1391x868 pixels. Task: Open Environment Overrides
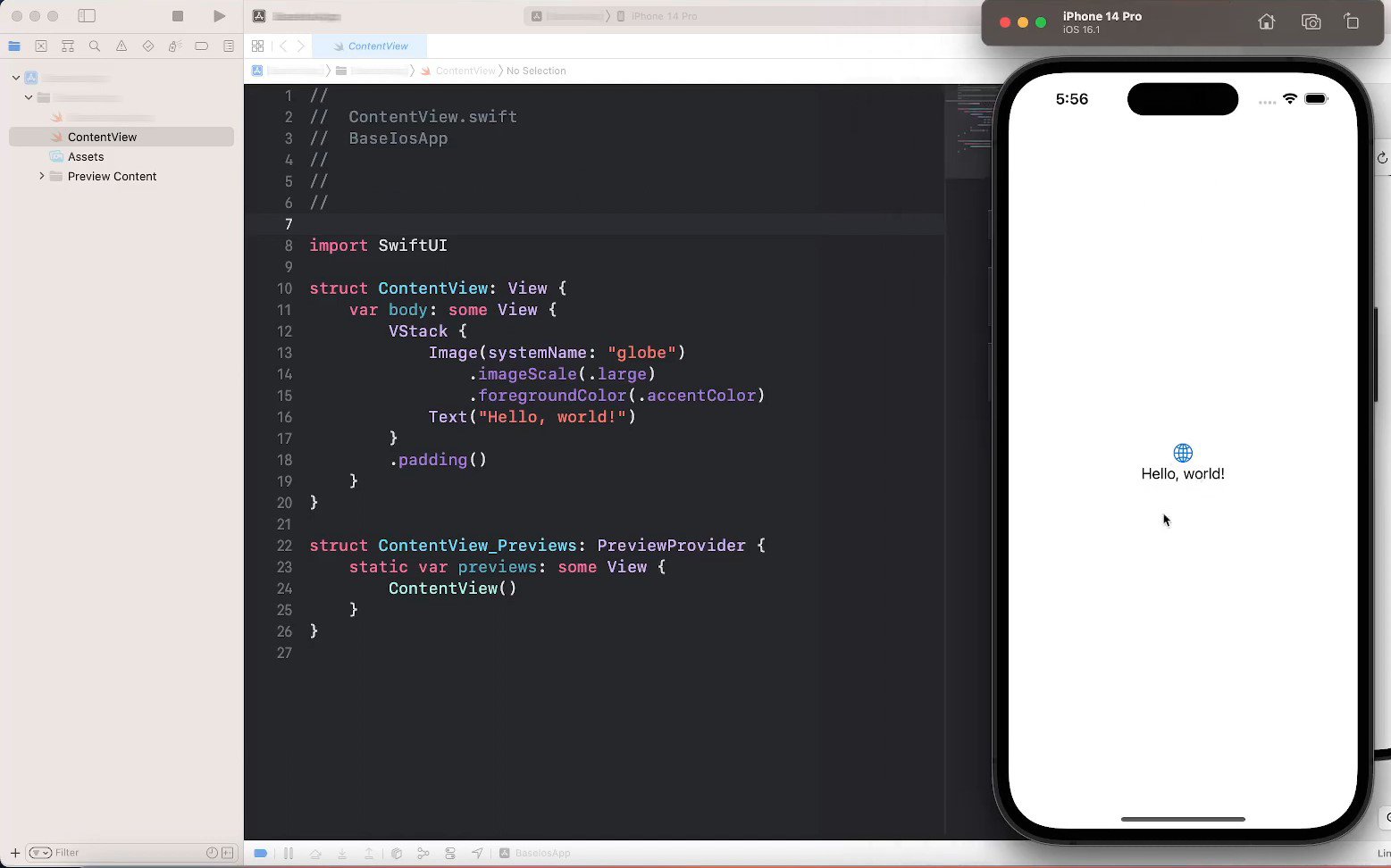(450, 854)
